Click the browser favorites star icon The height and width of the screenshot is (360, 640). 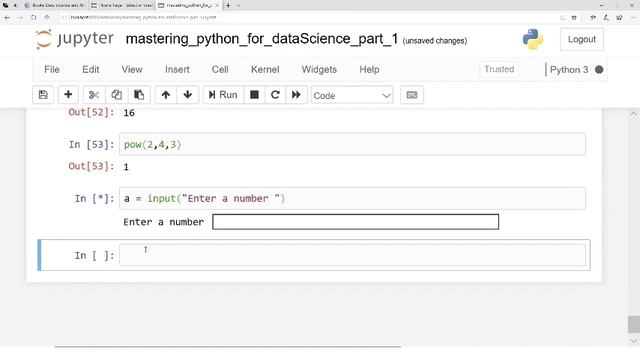[574, 18]
